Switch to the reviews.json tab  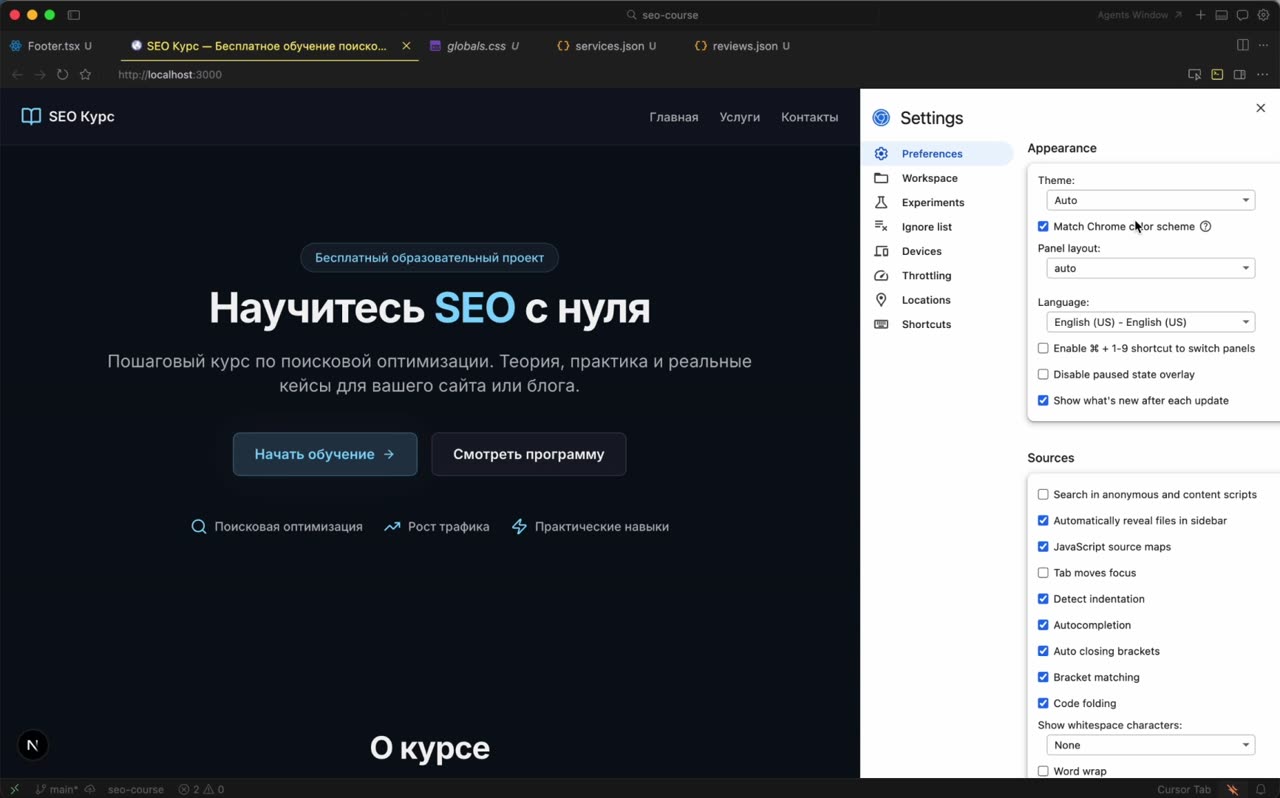coord(743,46)
